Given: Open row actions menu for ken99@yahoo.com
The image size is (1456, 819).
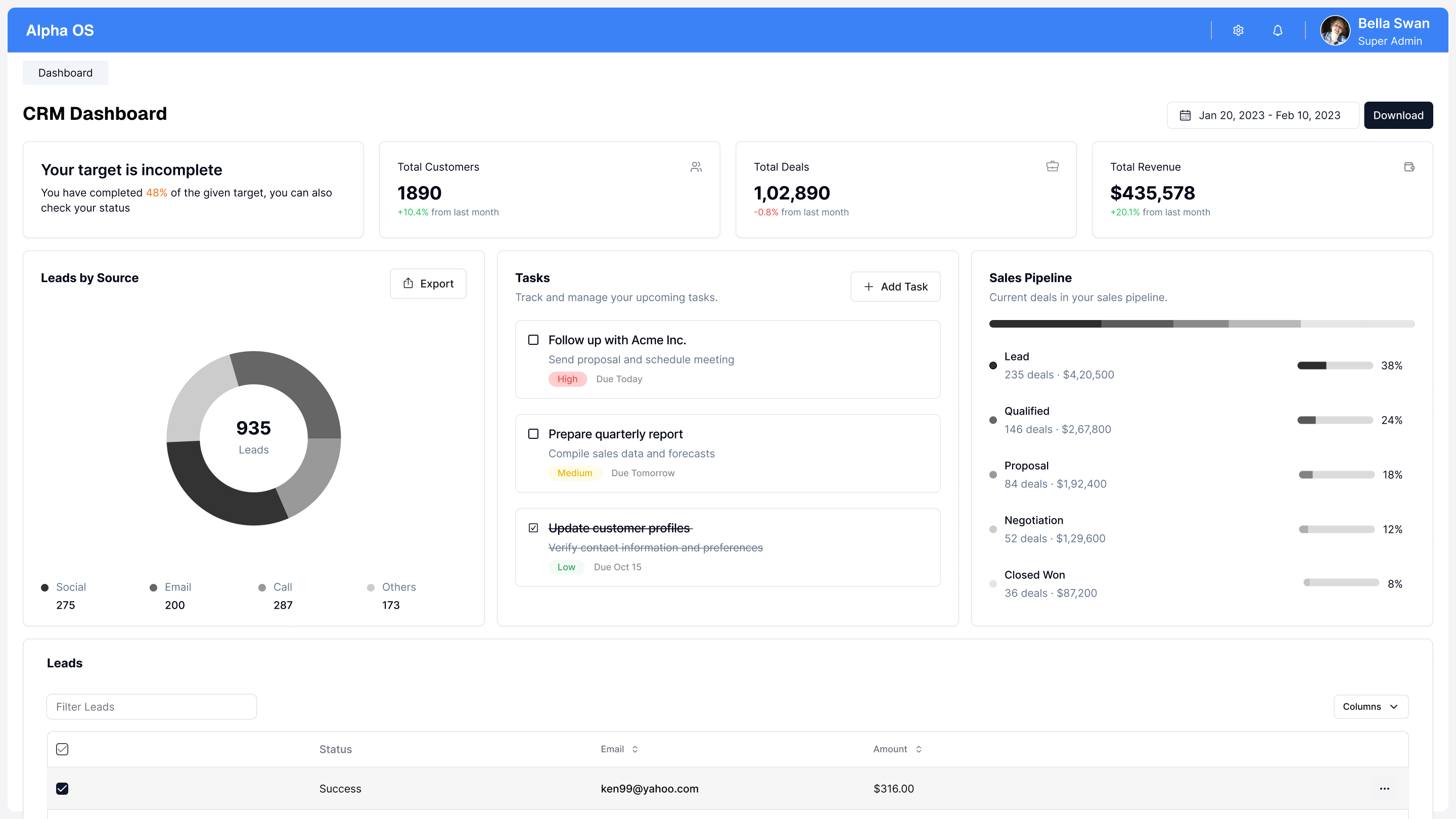Looking at the screenshot, I should tap(1384, 789).
